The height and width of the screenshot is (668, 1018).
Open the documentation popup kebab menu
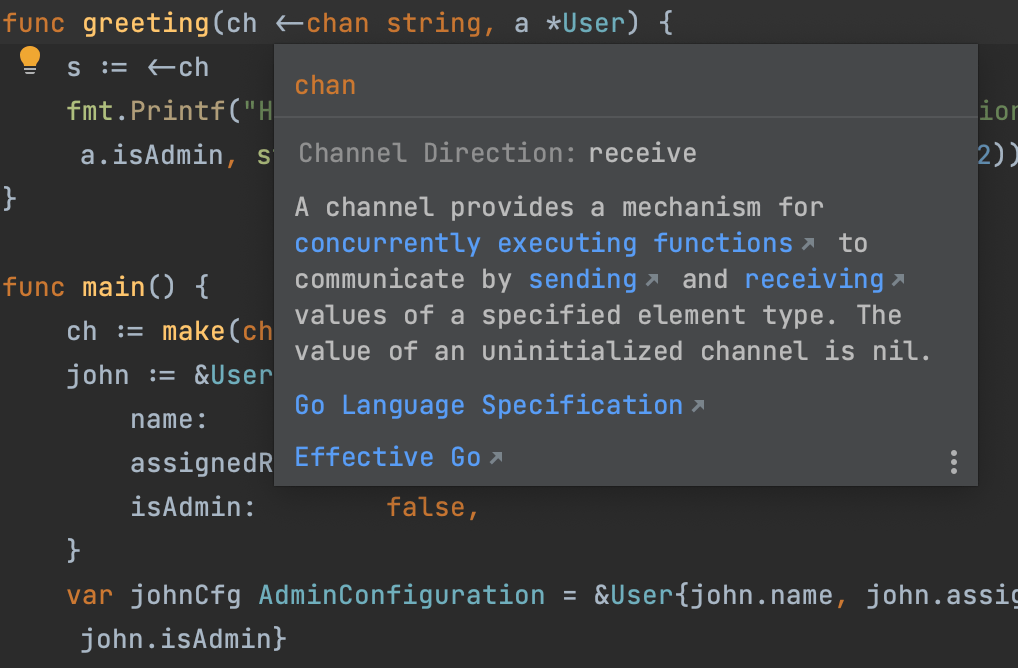click(953, 461)
